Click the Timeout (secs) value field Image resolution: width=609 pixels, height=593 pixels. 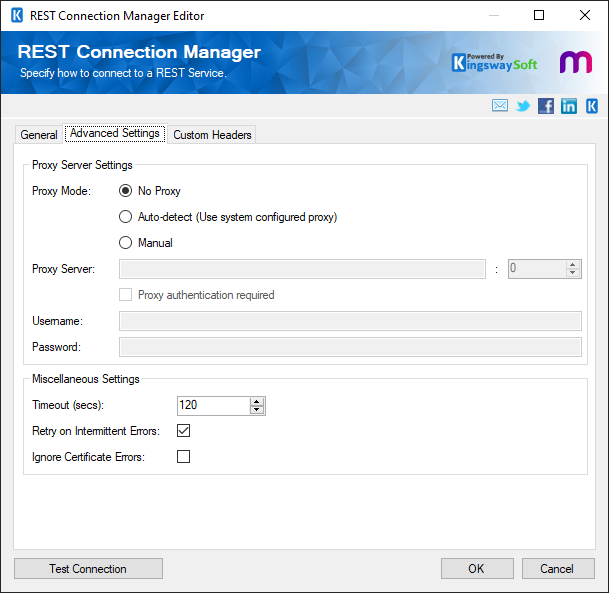pos(214,405)
